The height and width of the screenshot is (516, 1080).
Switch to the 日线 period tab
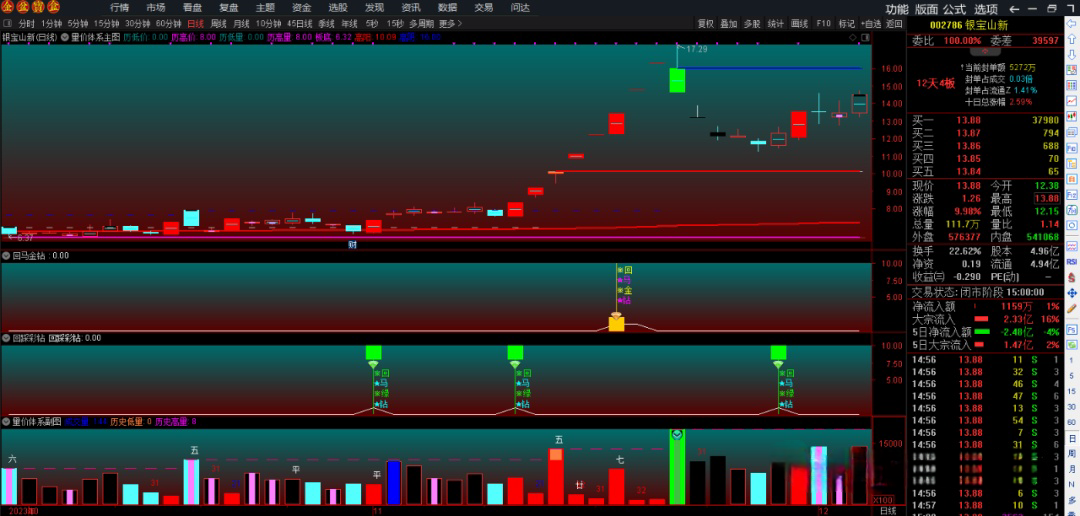coord(195,23)
